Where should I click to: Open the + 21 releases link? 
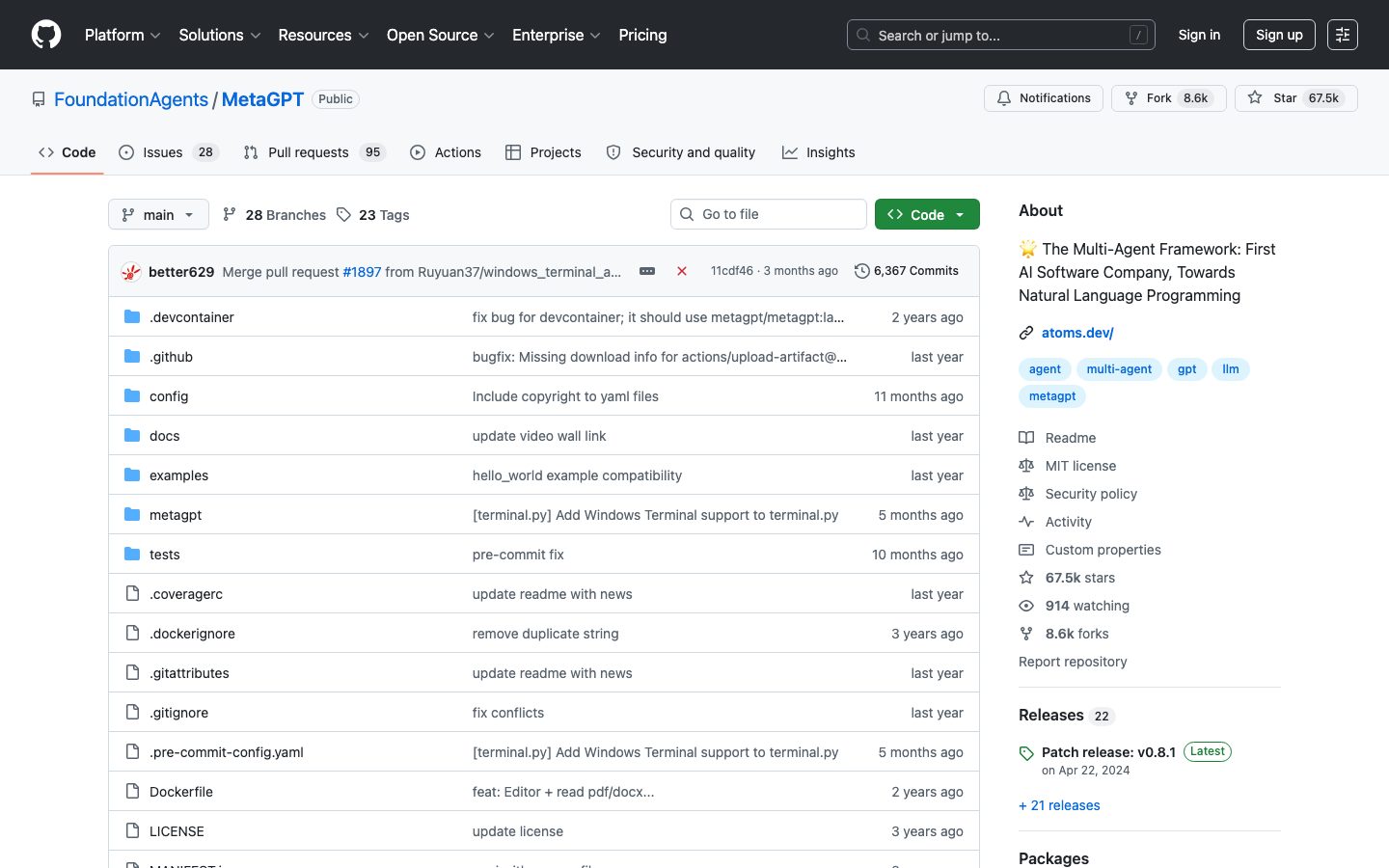[1059, 805]
